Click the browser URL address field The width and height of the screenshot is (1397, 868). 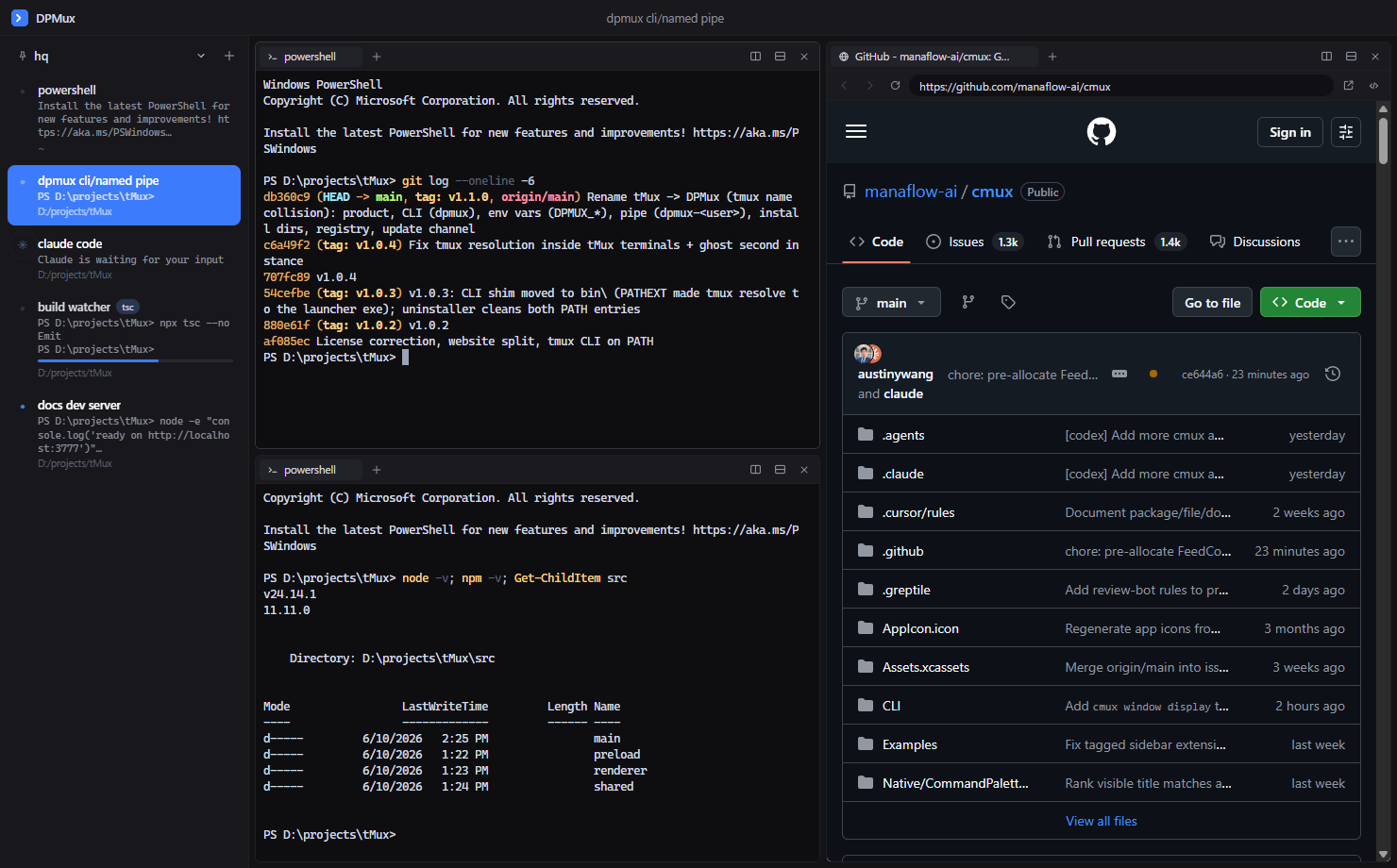tap(1121, 86)
